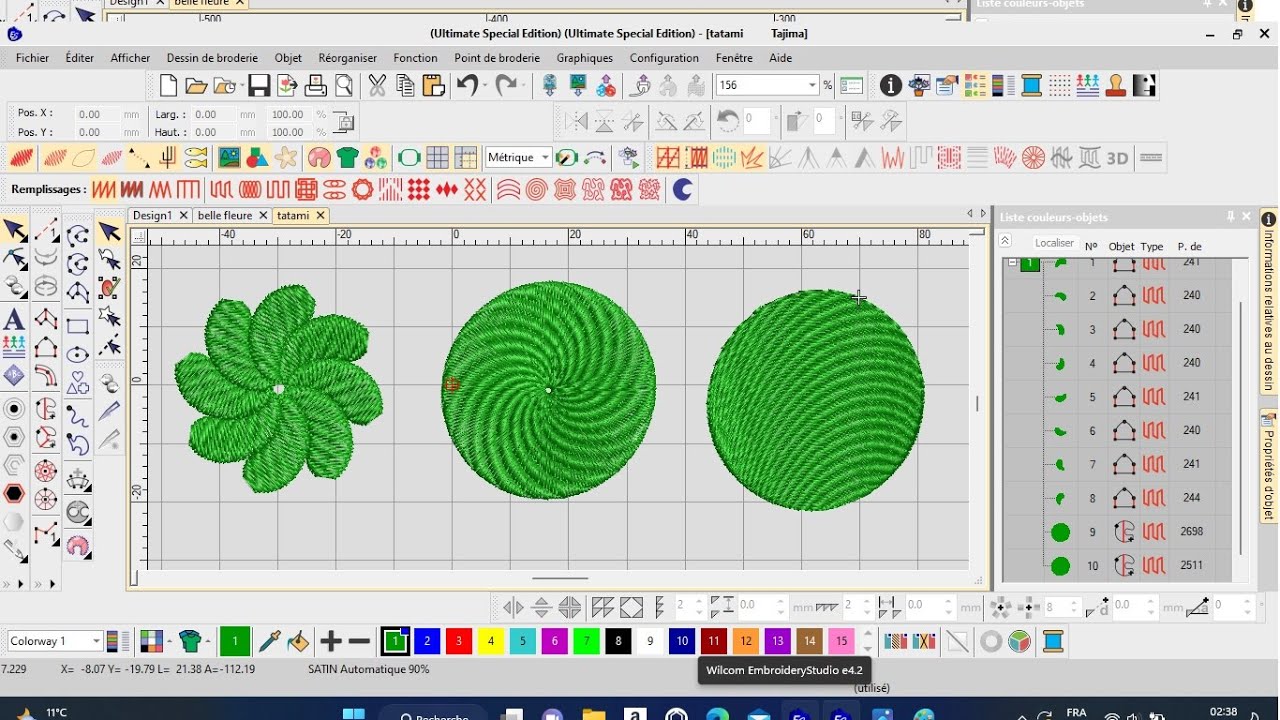
Task: Collapse color block 1 in object list
Action: tap(1012, 262)
